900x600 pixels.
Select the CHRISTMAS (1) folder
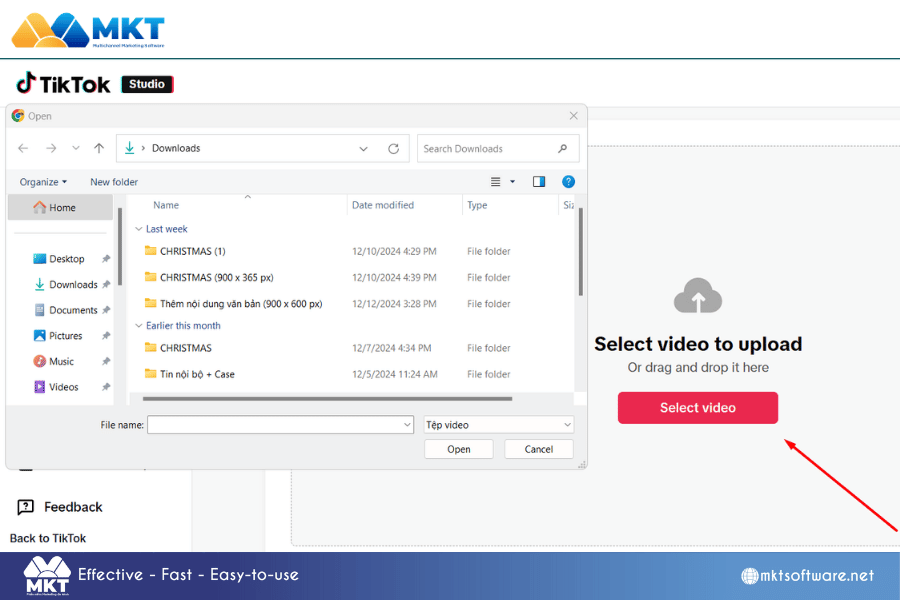click(192, 251)
